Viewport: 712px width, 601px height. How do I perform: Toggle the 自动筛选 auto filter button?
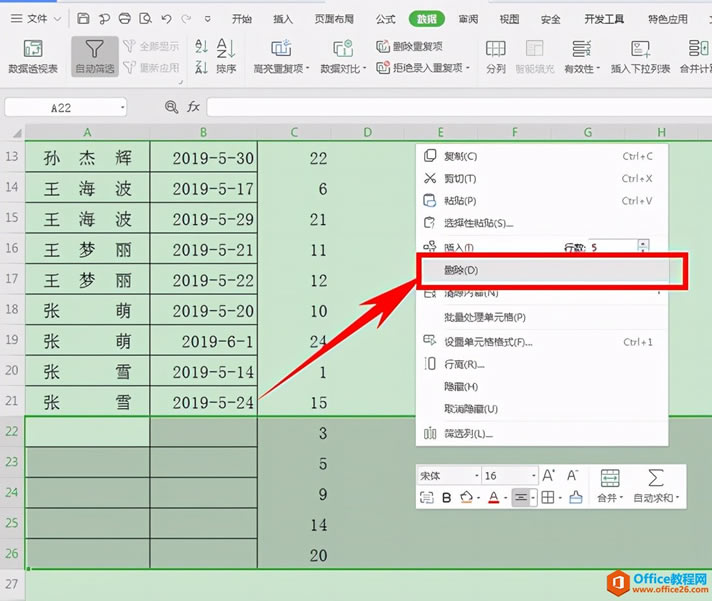94,56
